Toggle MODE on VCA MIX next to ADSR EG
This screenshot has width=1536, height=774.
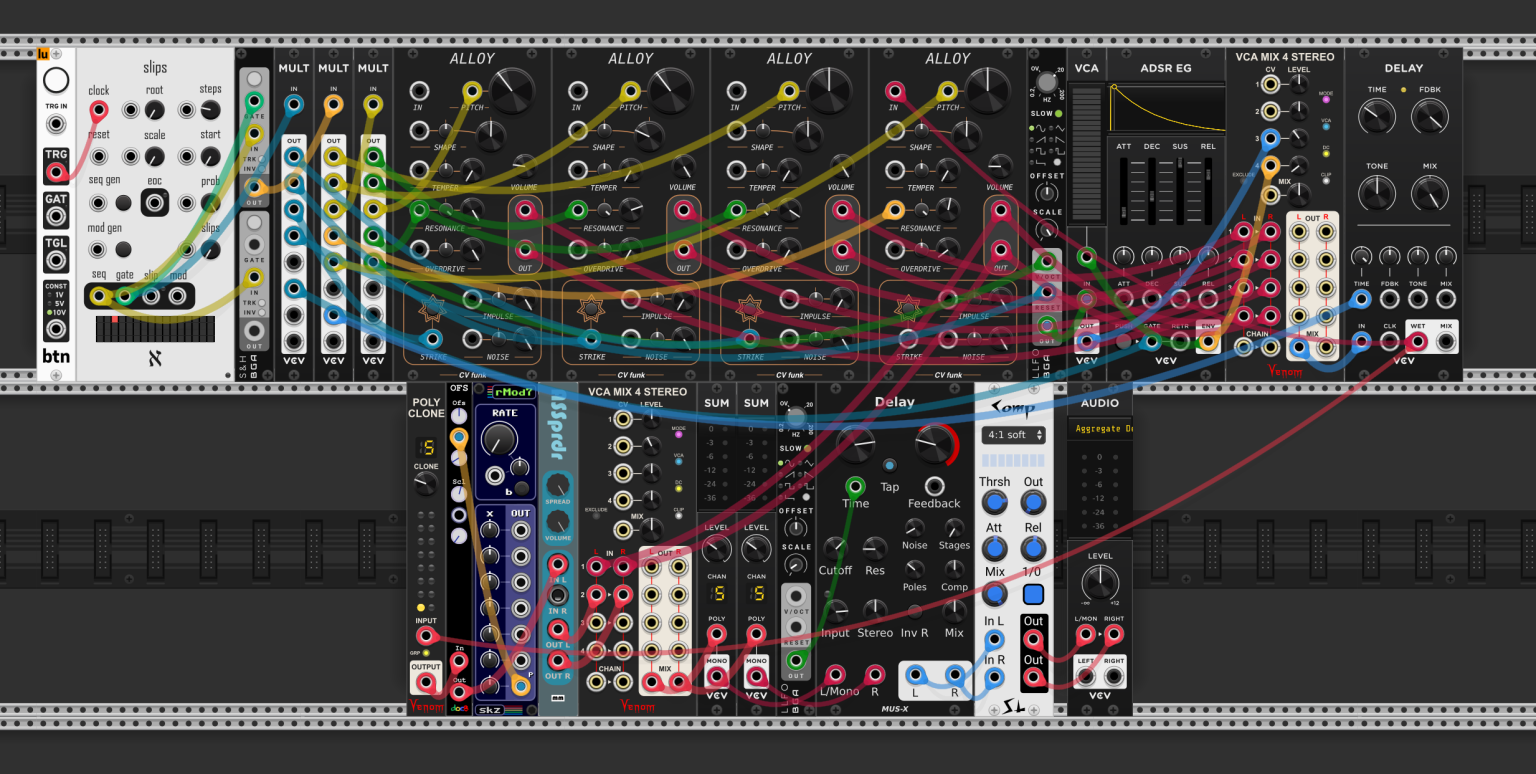(1326, 101)
